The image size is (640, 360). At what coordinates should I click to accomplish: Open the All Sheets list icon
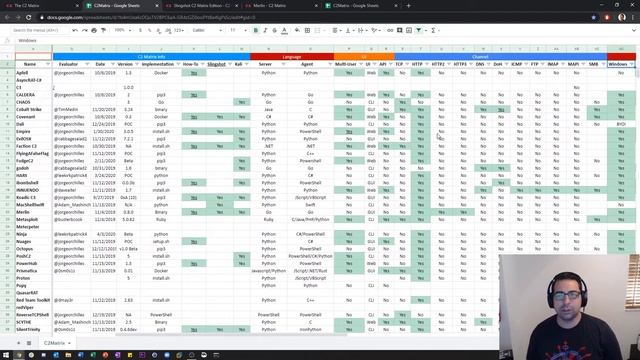pos(29,343)
